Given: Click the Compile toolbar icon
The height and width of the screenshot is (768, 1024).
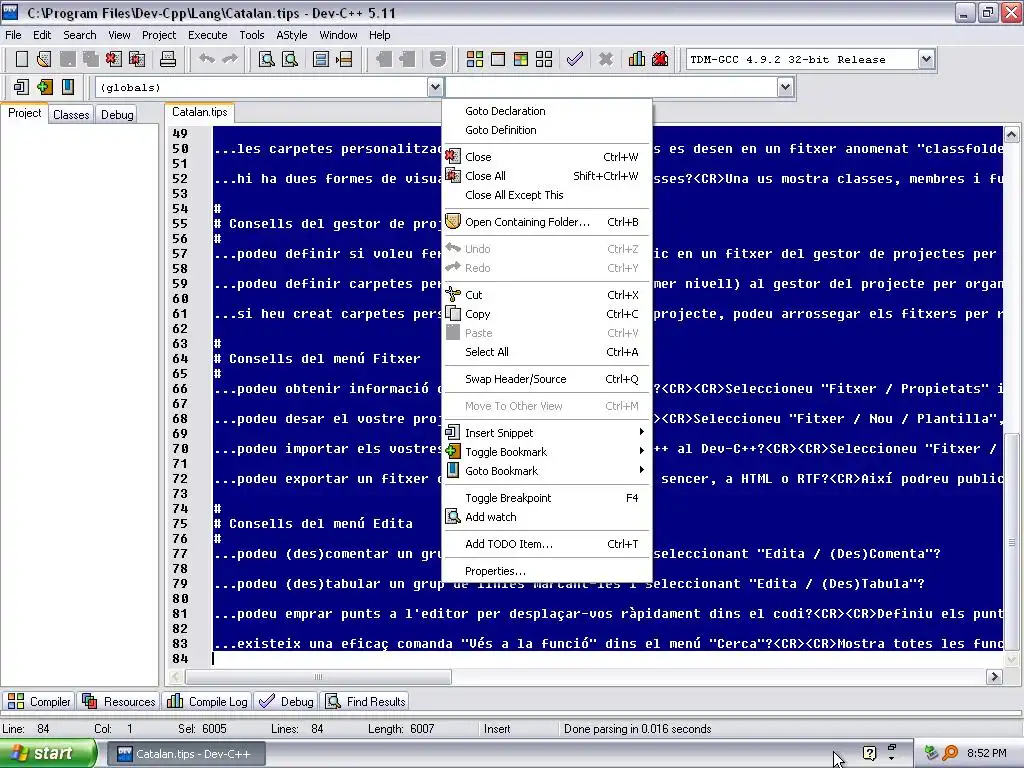Looking at the screenshot, I should (475, 59).
